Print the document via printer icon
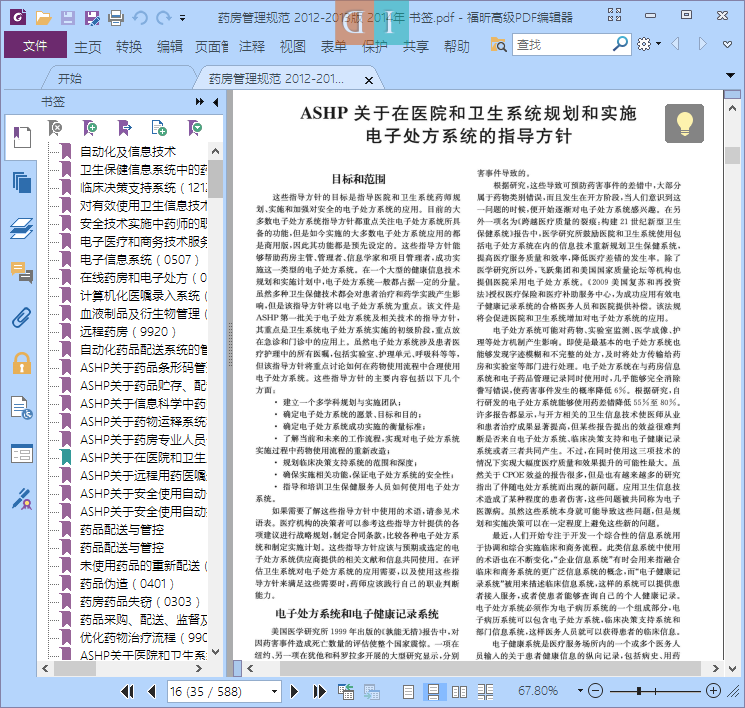 tap(116, 18)
